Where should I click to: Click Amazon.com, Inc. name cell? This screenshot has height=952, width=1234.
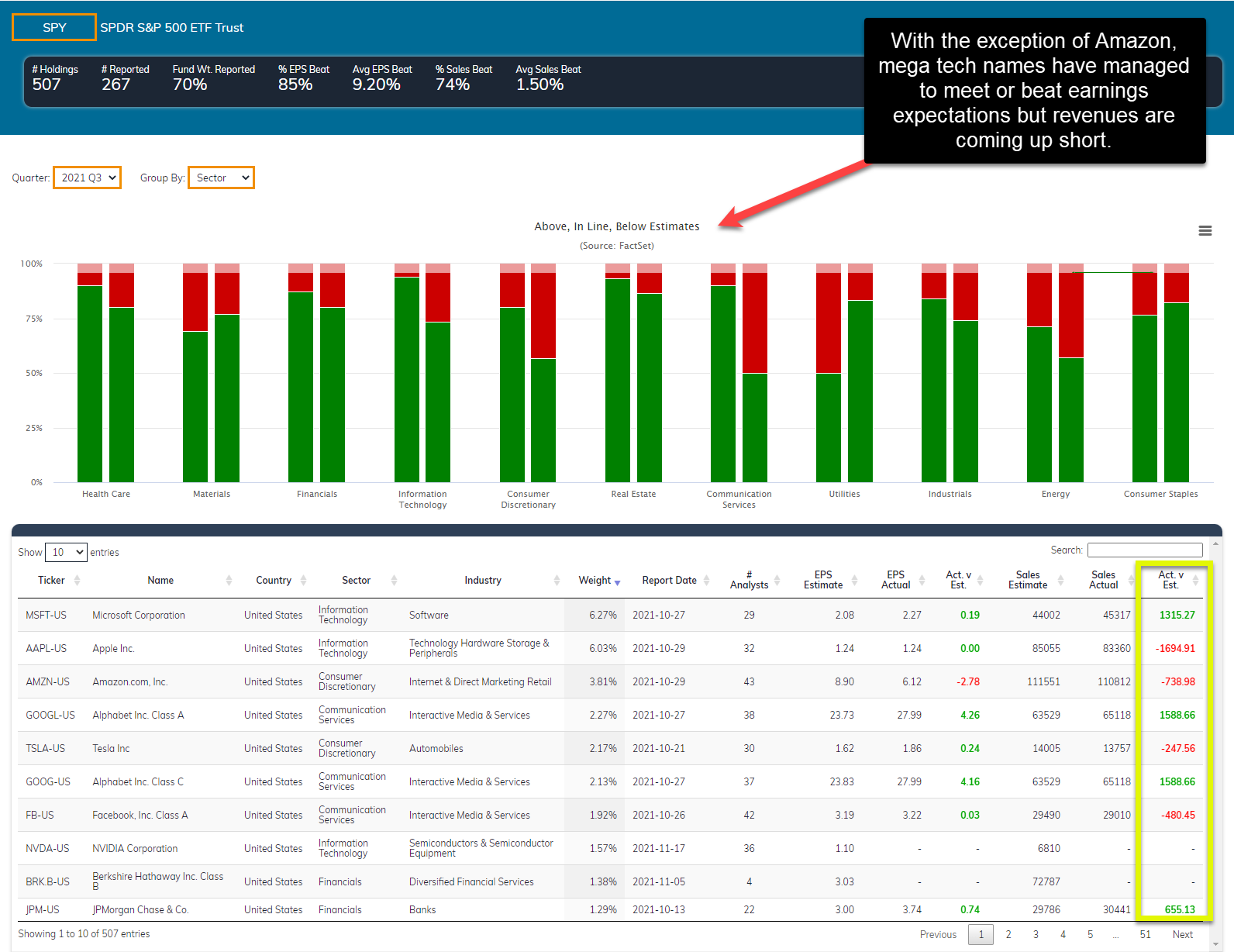pyautogui.click(x=130, y=681)
